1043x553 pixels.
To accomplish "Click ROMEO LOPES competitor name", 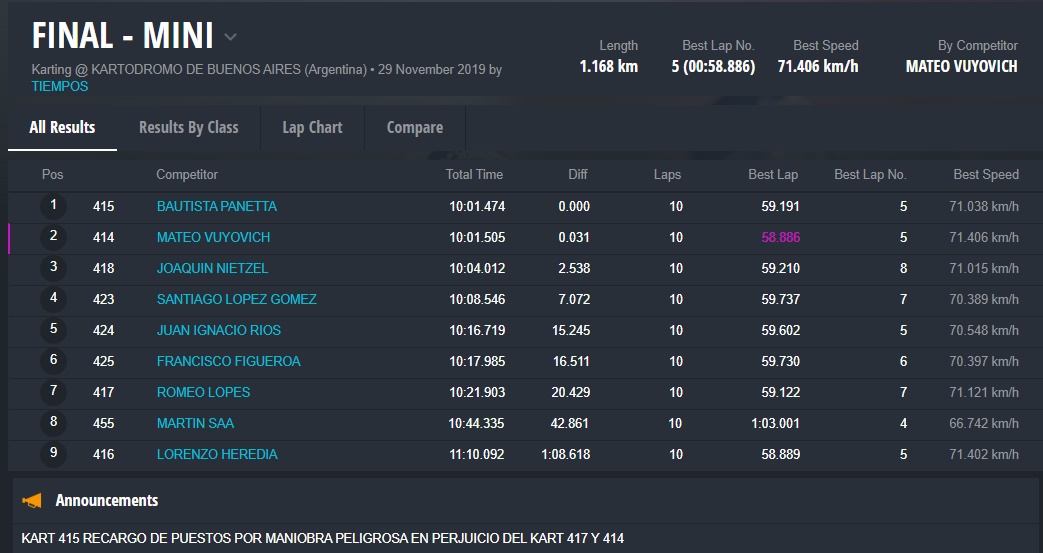I will (x=203, y=392).
